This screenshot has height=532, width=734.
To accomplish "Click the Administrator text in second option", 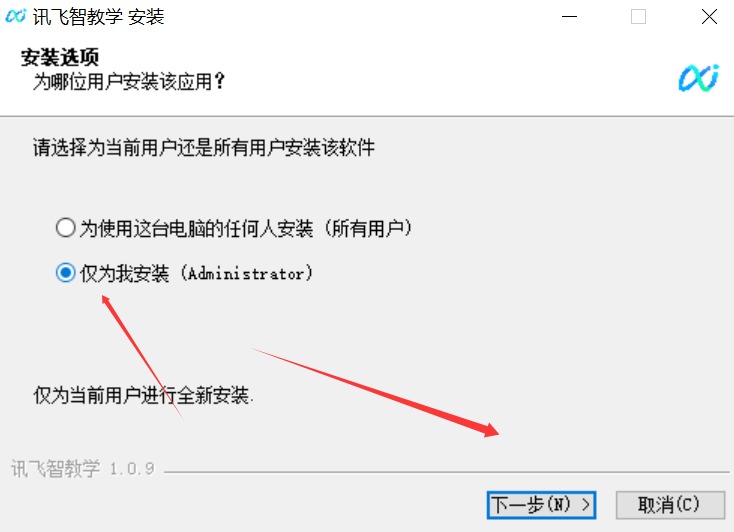I will pos(246,273).
